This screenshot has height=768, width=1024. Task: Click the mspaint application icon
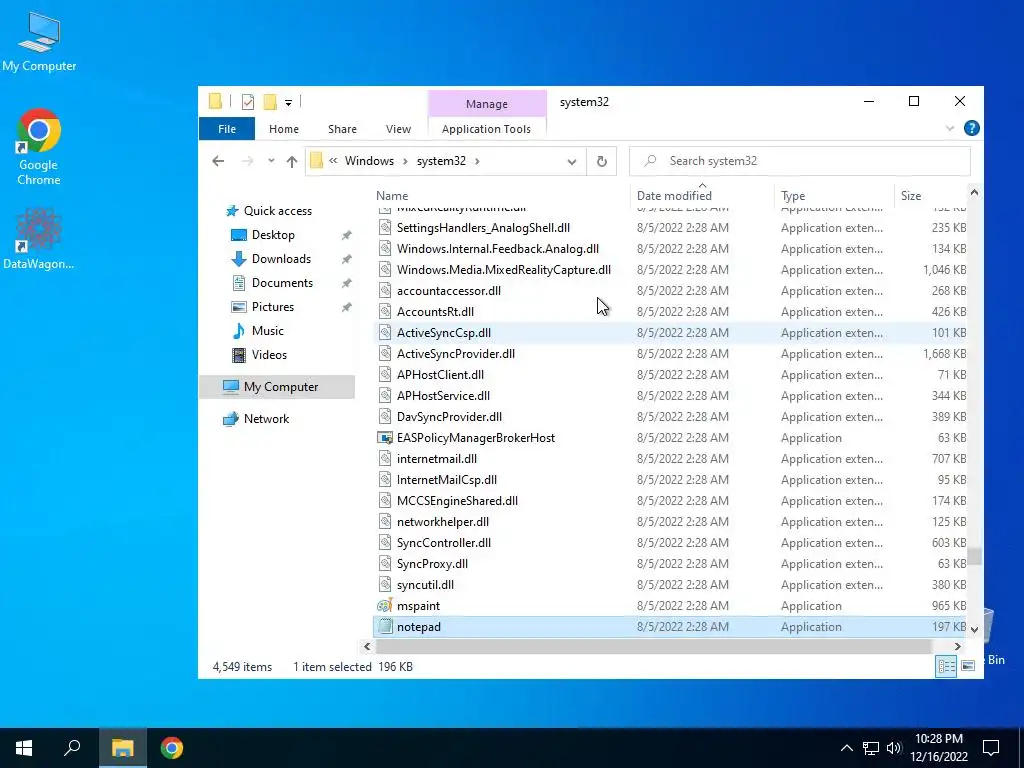(385, 605)
